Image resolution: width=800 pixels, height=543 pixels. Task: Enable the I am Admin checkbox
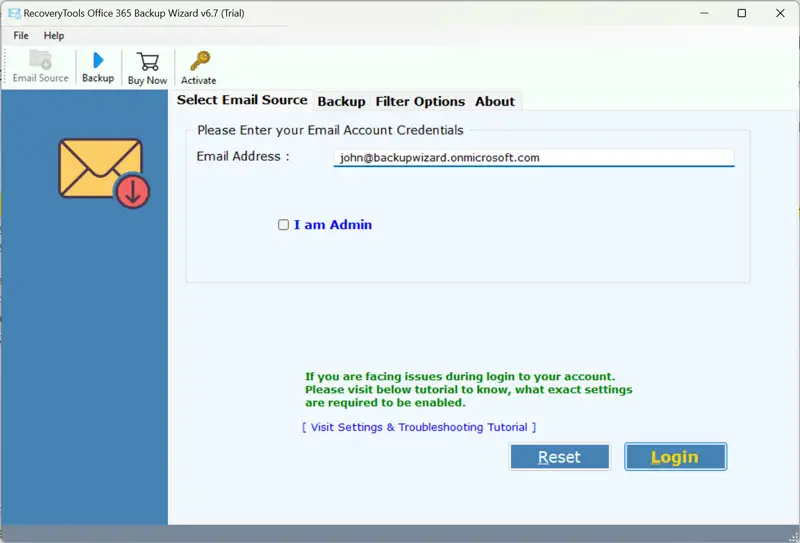click(283, 225)
